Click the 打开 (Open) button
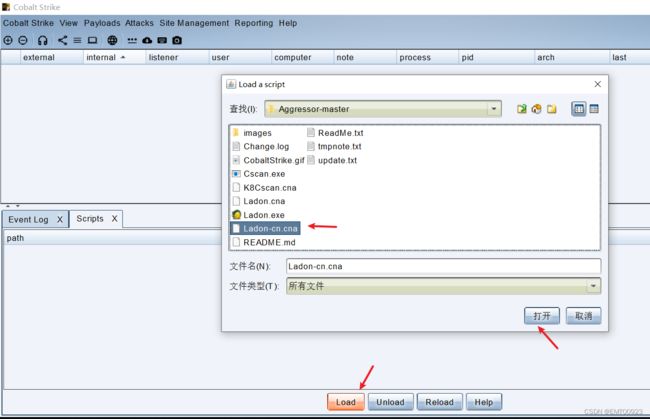Image resolution: width=650 pixels, height=419 pixels. tap(542, 316)
